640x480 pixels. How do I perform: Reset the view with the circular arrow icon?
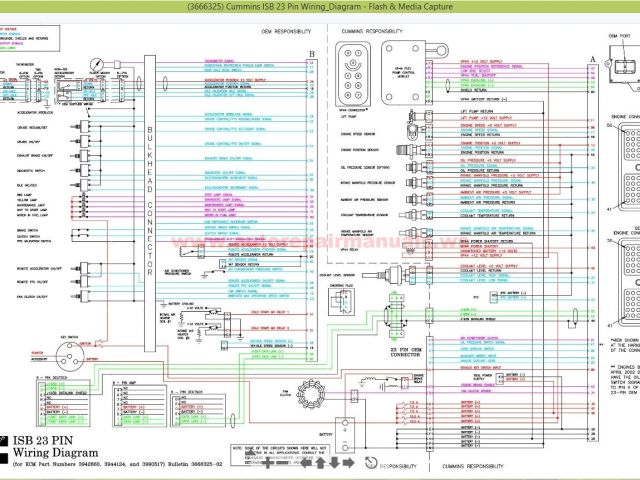click(372, 463)
